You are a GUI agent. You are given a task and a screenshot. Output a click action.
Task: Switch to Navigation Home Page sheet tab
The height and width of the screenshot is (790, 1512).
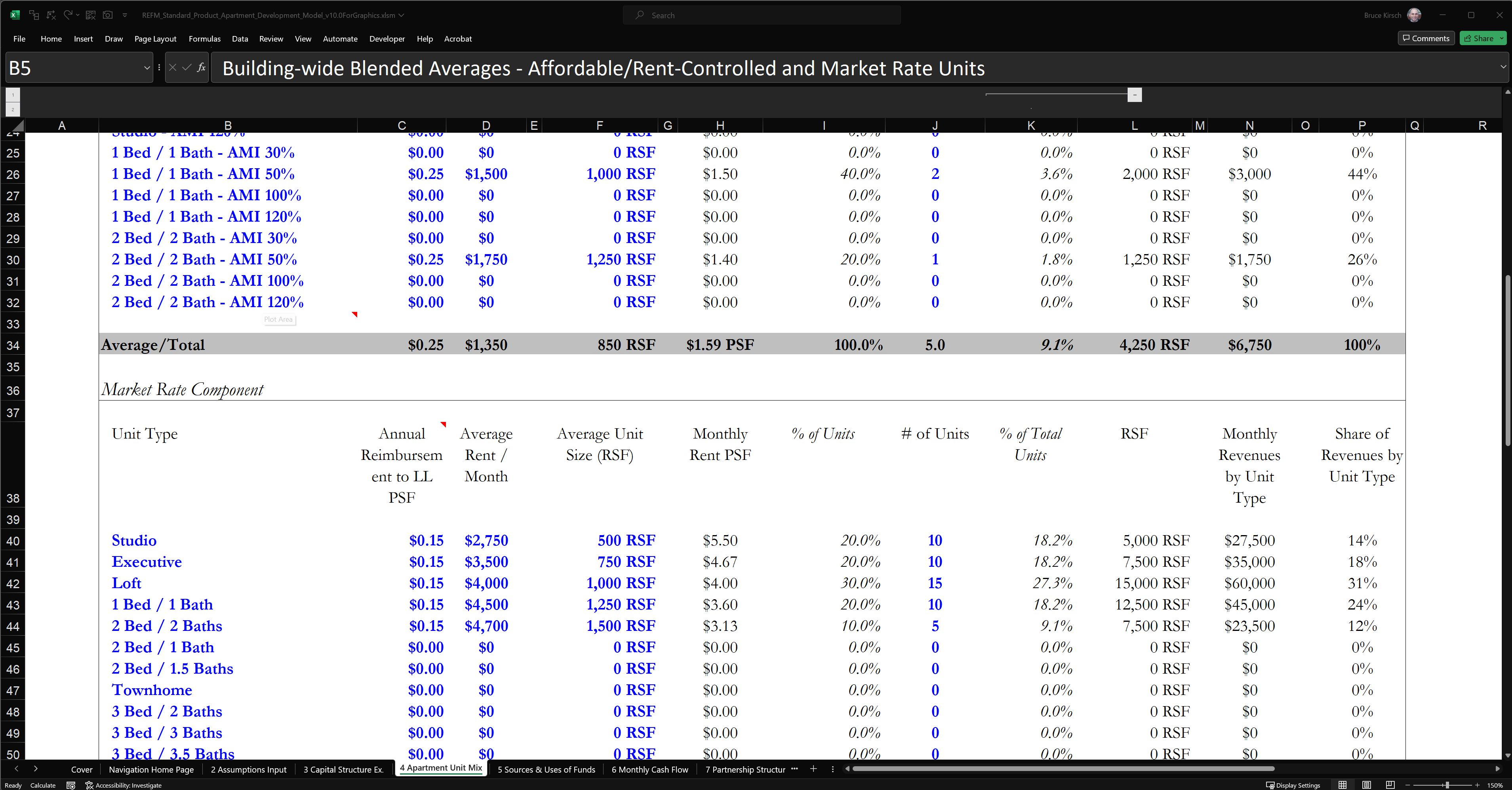[x=151, y=769]
